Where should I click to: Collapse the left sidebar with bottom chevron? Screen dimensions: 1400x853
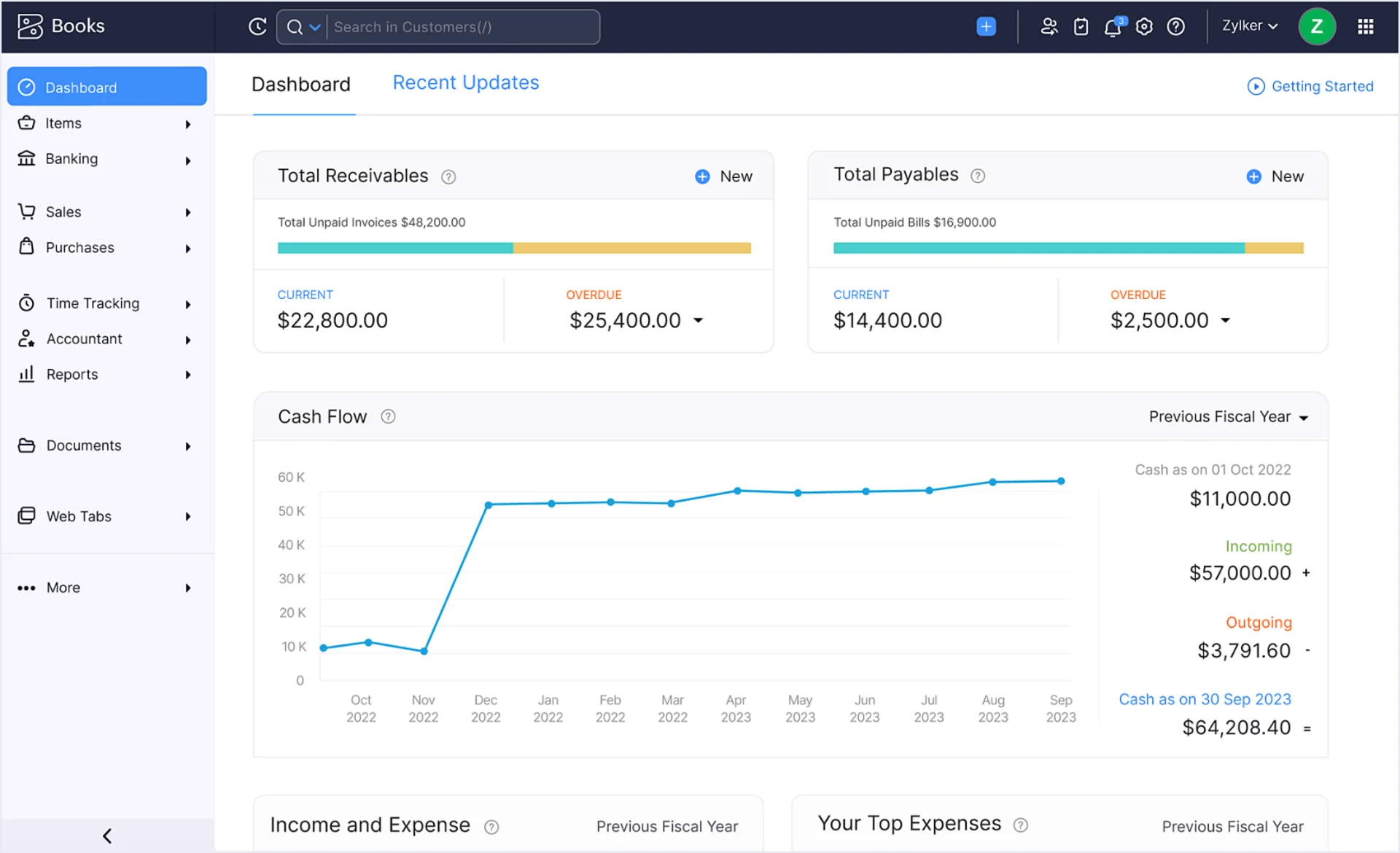106,836
